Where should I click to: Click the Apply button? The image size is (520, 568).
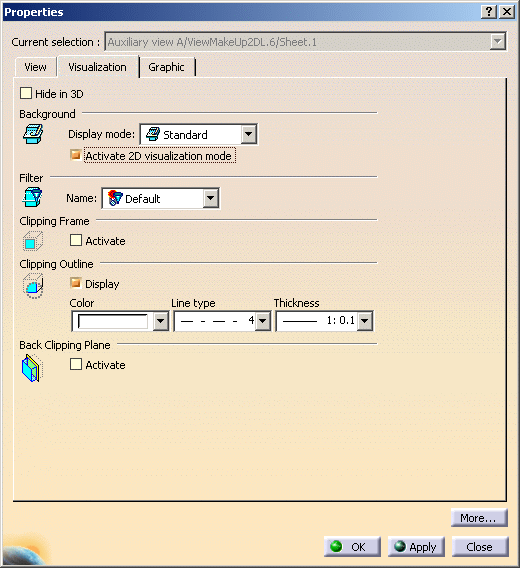coord(416,547)
